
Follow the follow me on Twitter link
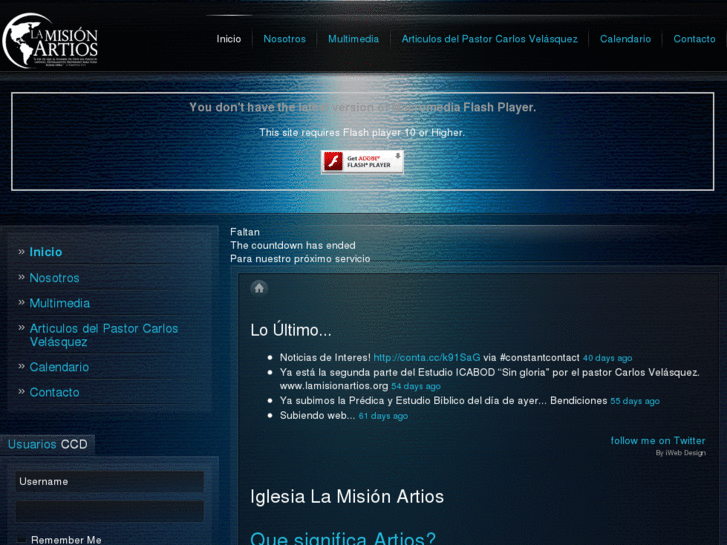coord(657,441)
